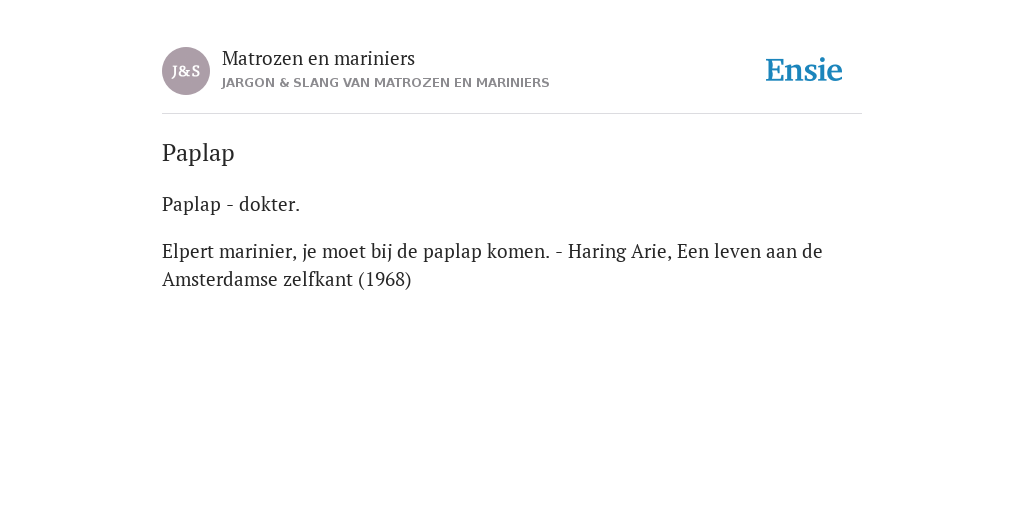
Task: Click 'Elpert marinier' at the quote start
Action: coord(229,251)
